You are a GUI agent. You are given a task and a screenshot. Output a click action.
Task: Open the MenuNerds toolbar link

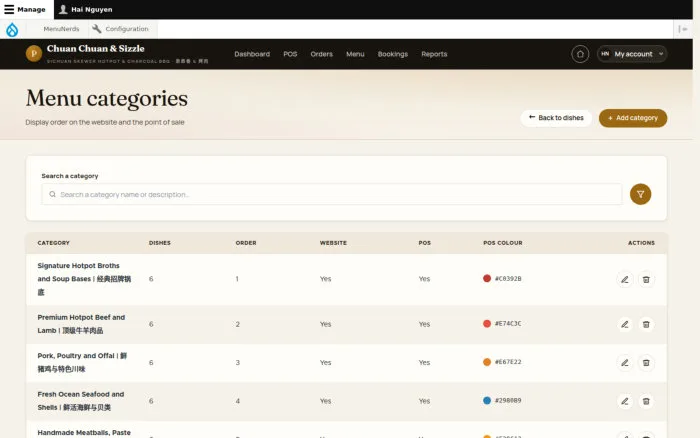click(61, 29)
